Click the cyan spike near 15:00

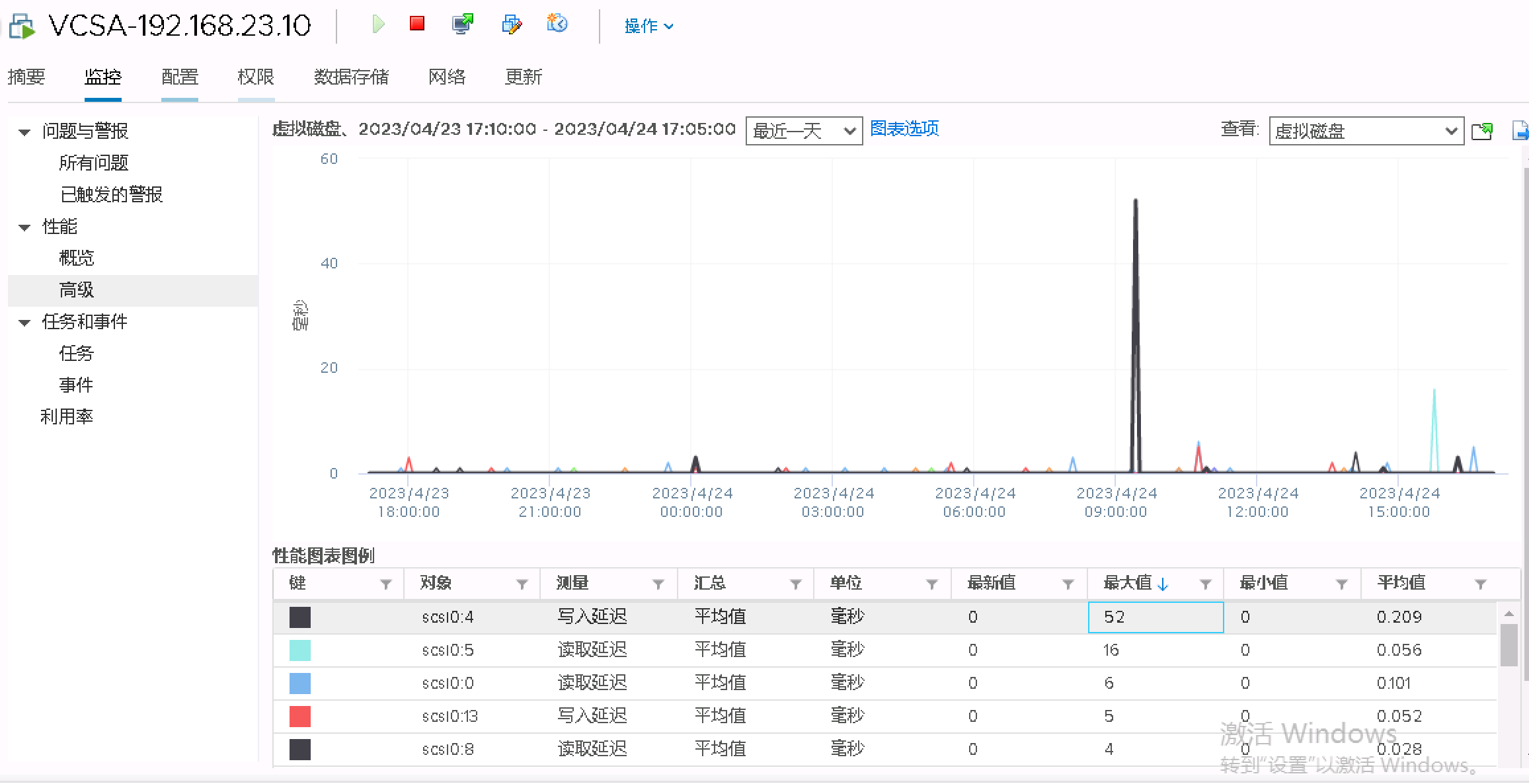tap(1434, 430)
